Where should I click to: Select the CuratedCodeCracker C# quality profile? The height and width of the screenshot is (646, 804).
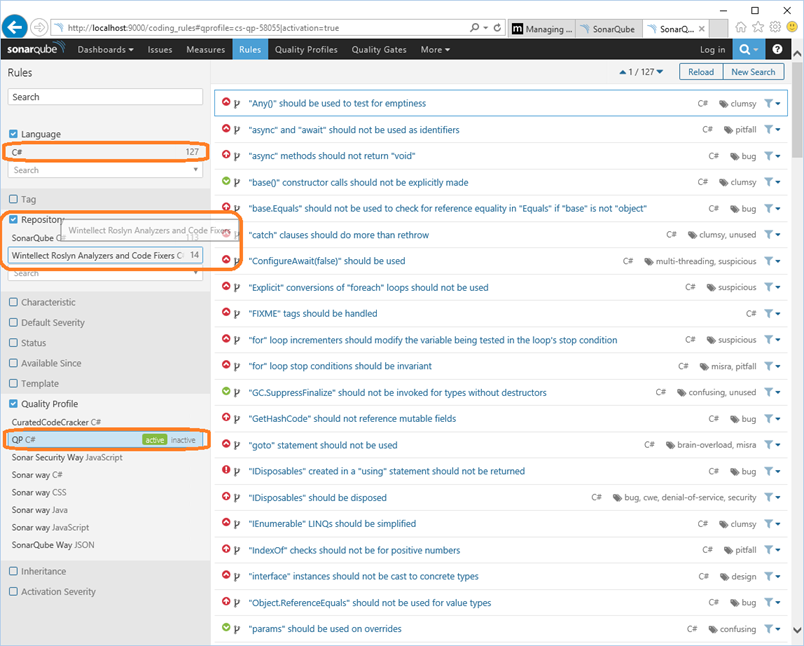56,422
